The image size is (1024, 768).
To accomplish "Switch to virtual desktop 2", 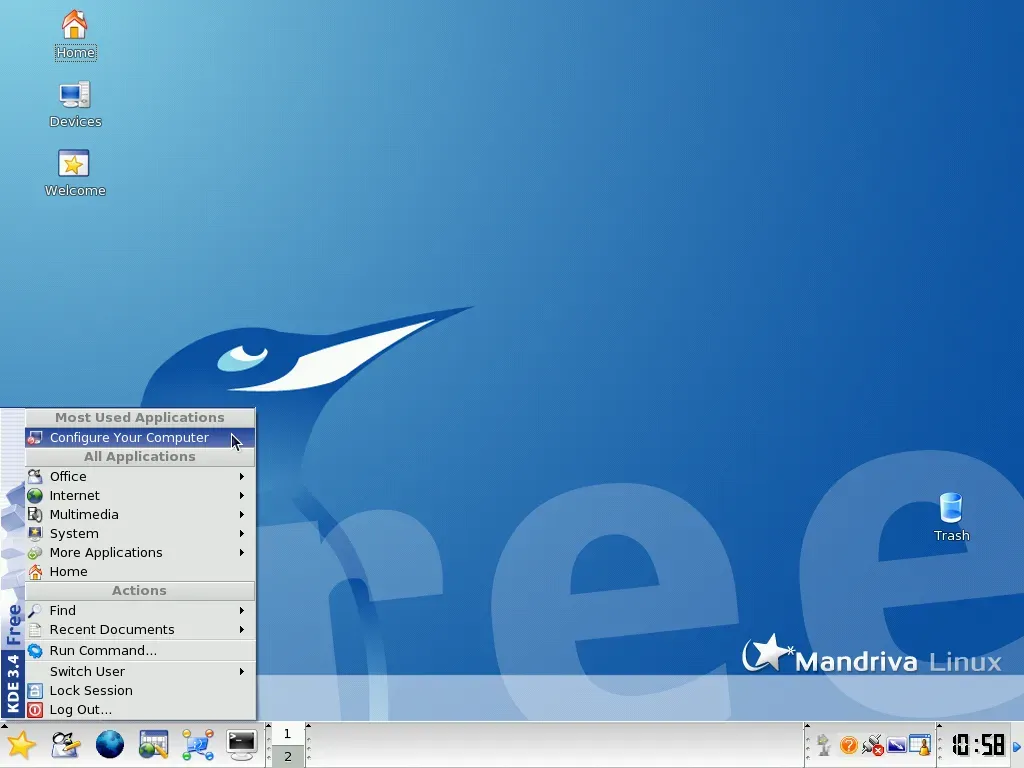I will tap(287, 756).
